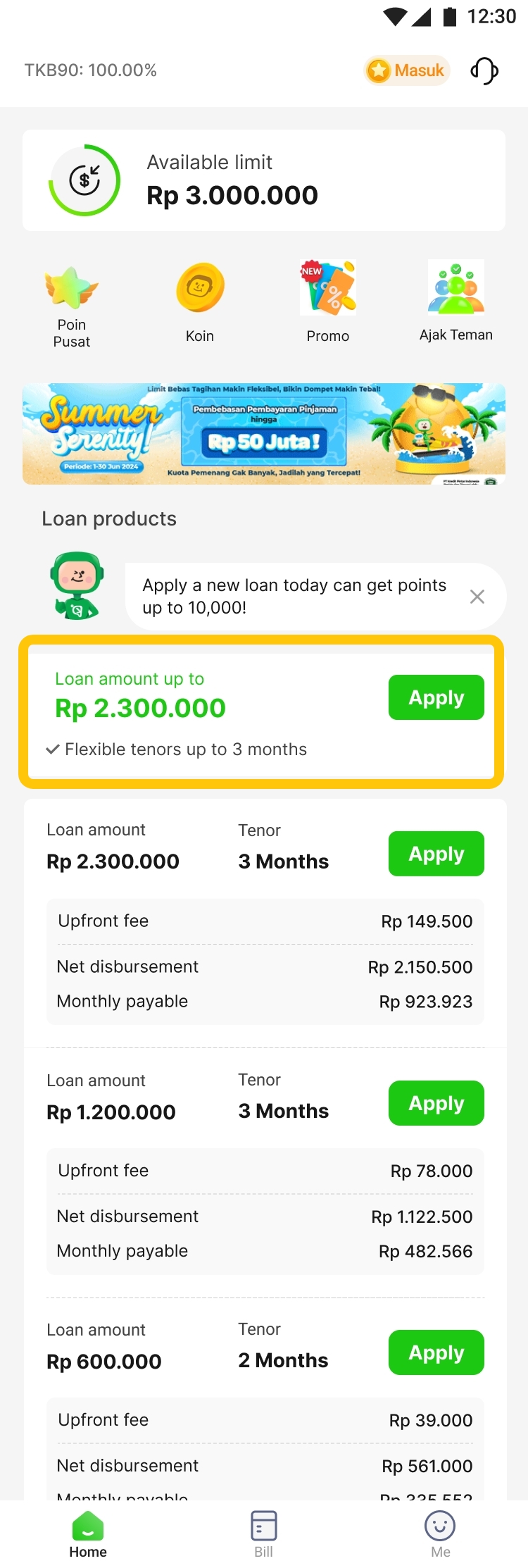Apply for loan up to Rp 2.300.000
Screen dimensions: 528x1568
coord(436,697)
